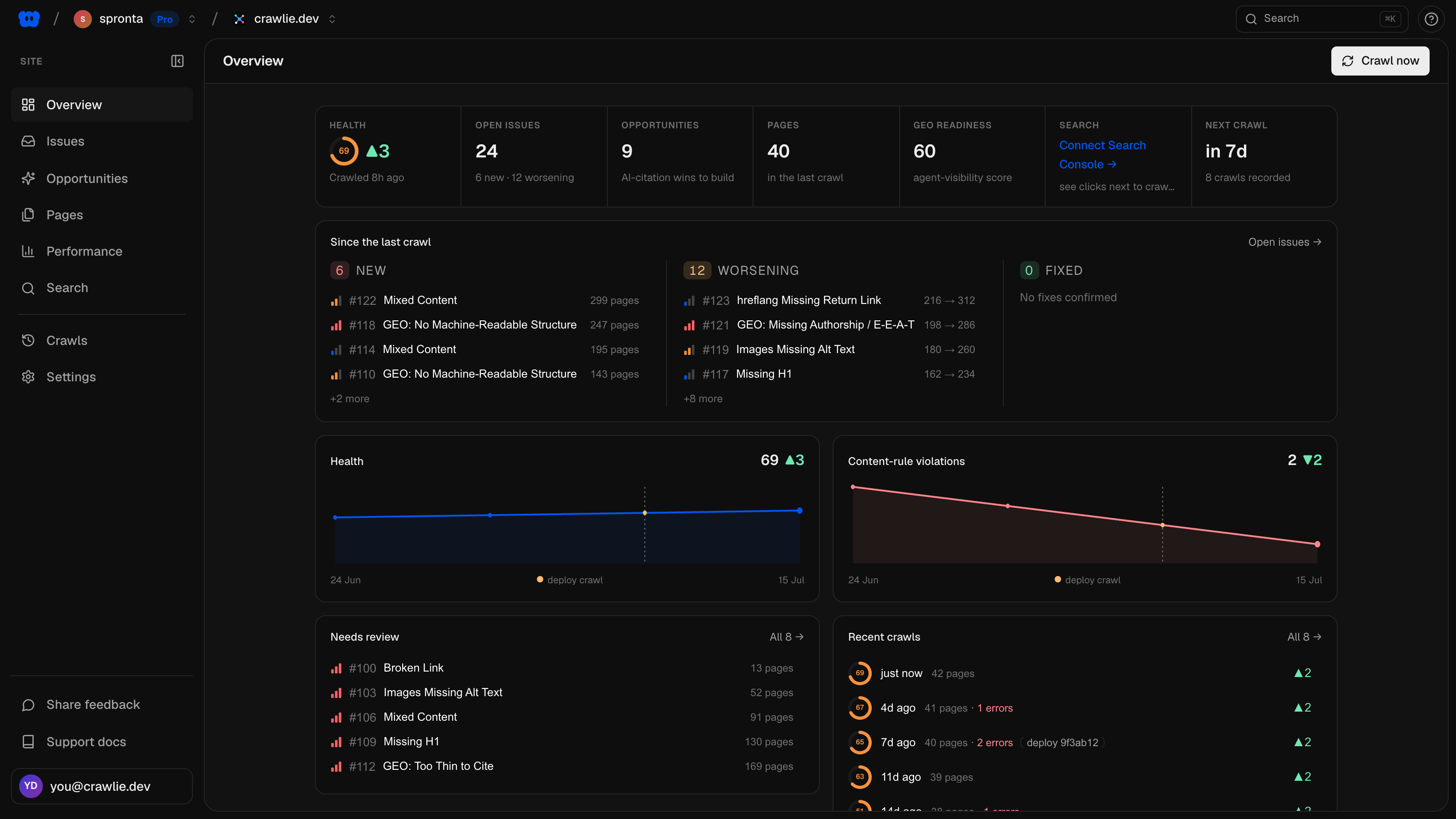Click the YD user avatar
Viewport: 1456px width, 819px height.
coord(31,786)
